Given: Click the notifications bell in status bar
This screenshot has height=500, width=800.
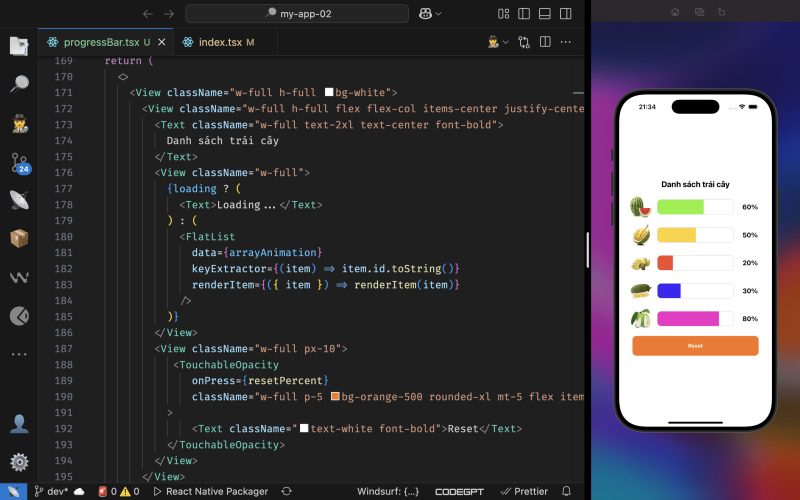Looking at the screenshot, I should coord(566,491).
